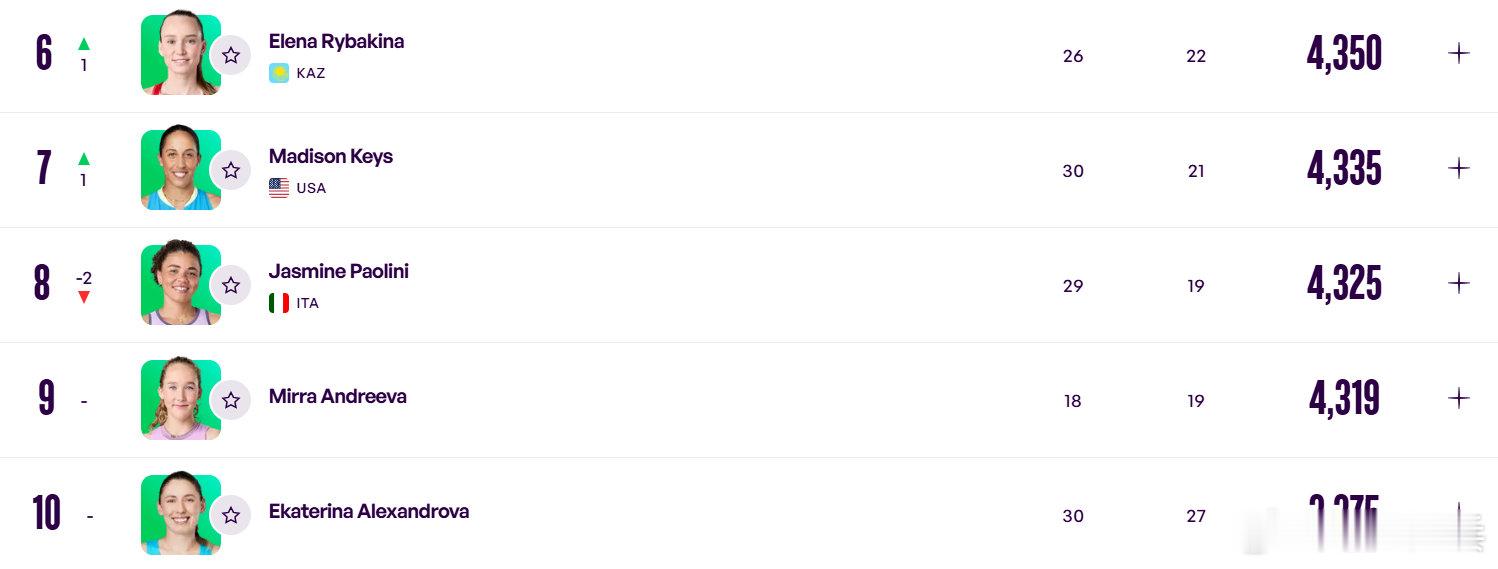Toggle the favorite star for Madison Keys
1498x569 pixels.
[231, 170]
